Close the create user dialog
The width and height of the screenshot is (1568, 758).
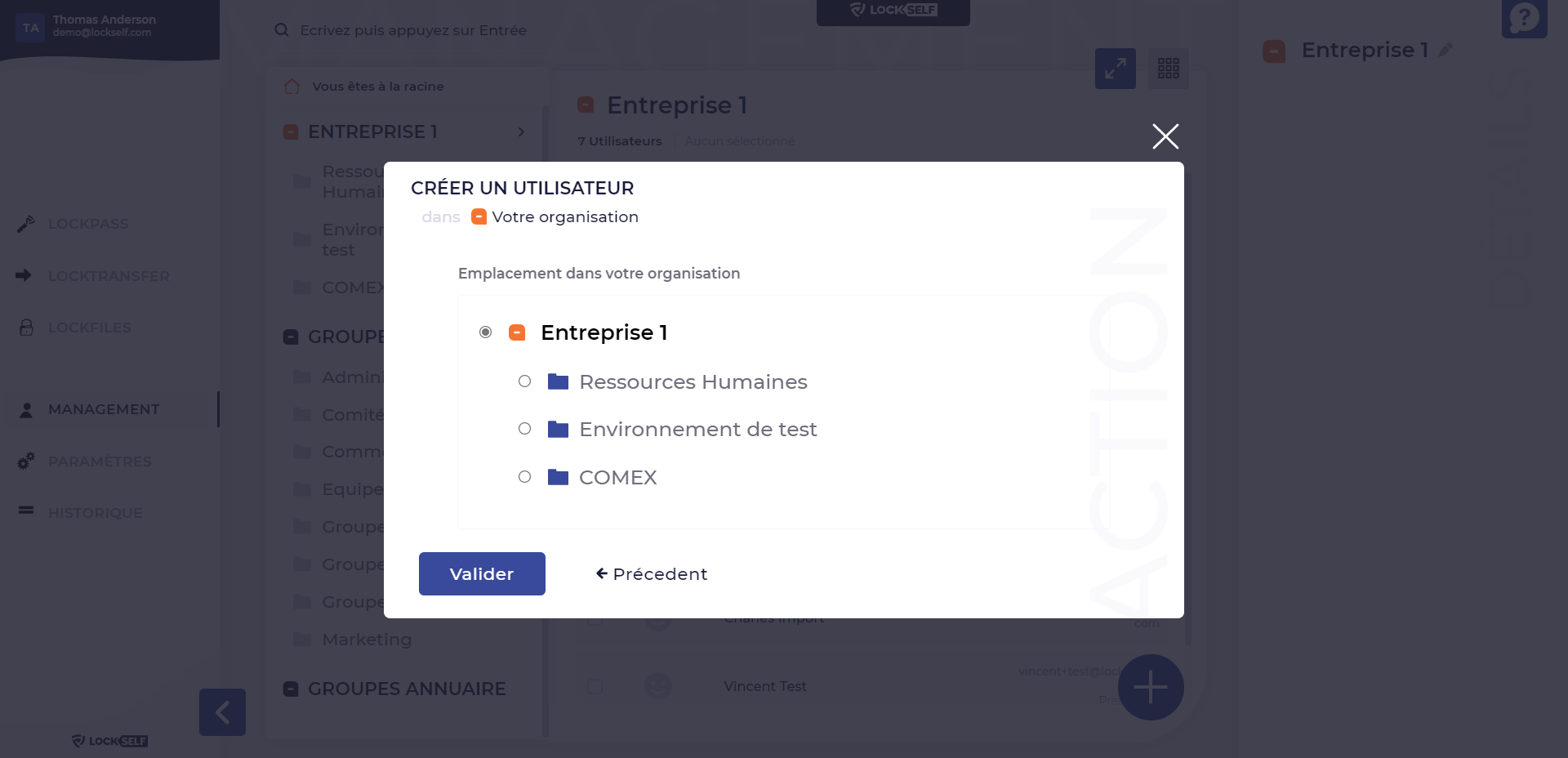1165,136
